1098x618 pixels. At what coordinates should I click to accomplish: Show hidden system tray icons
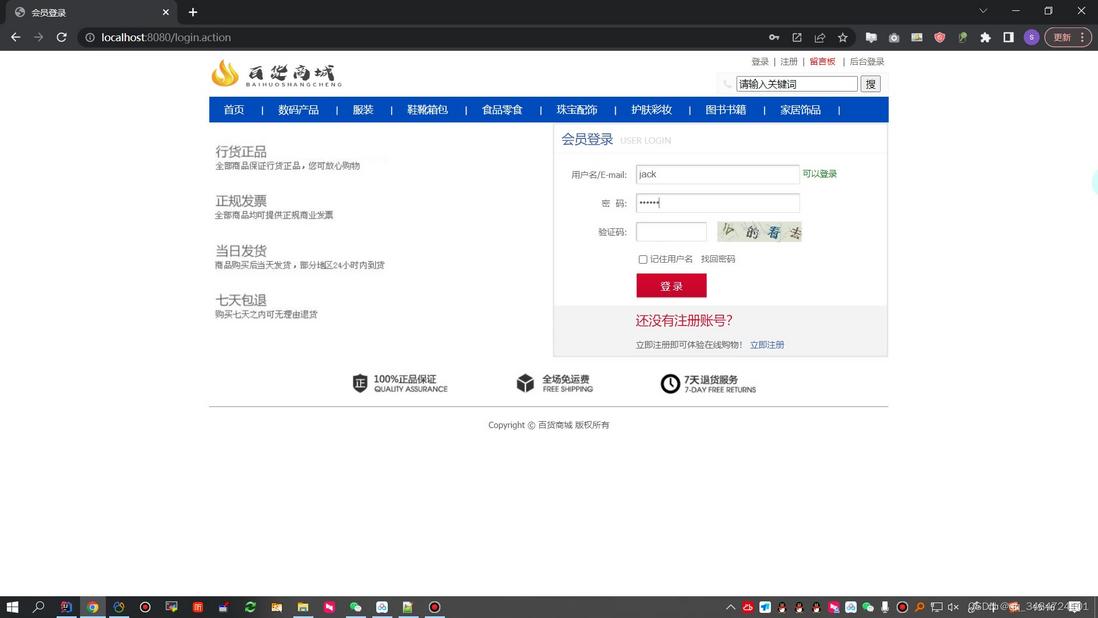pos(730,607)
